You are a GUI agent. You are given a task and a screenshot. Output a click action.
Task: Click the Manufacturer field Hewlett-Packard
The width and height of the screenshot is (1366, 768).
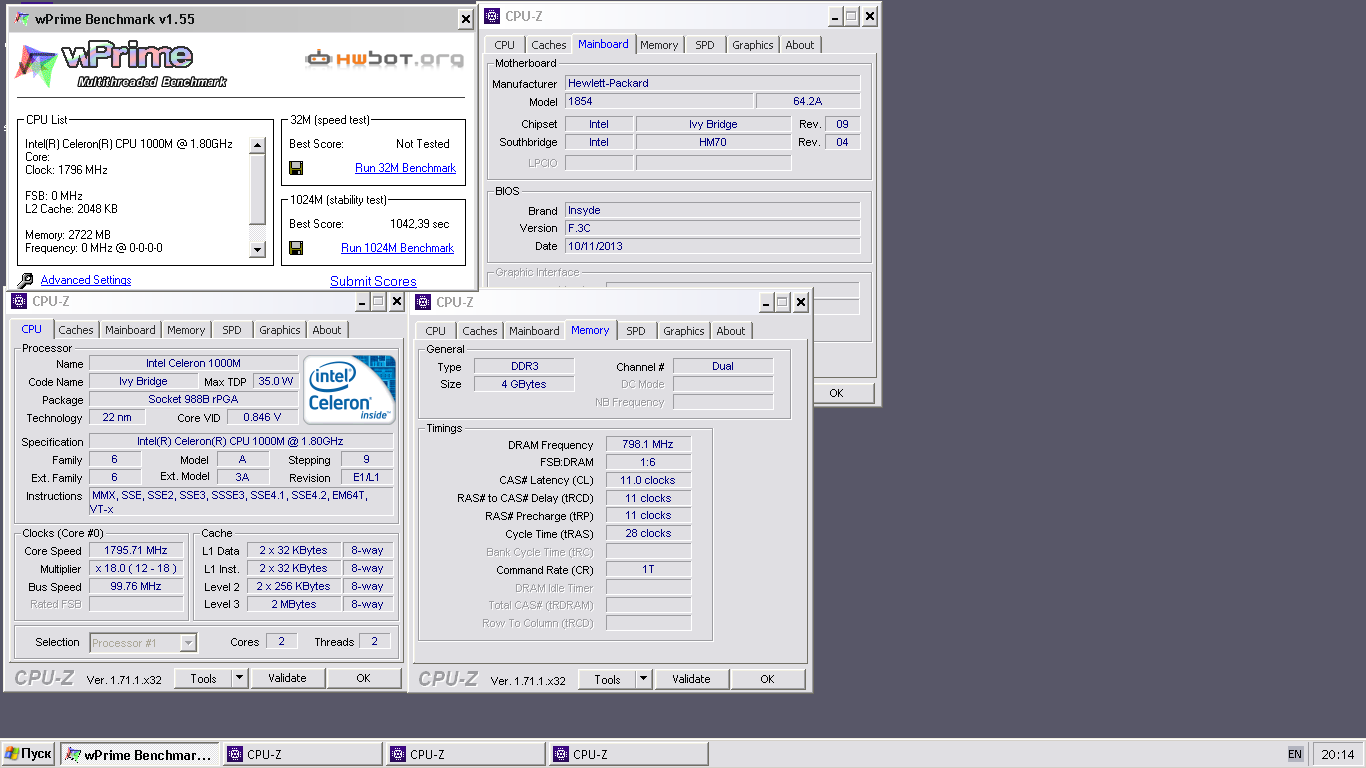(712, 83)
